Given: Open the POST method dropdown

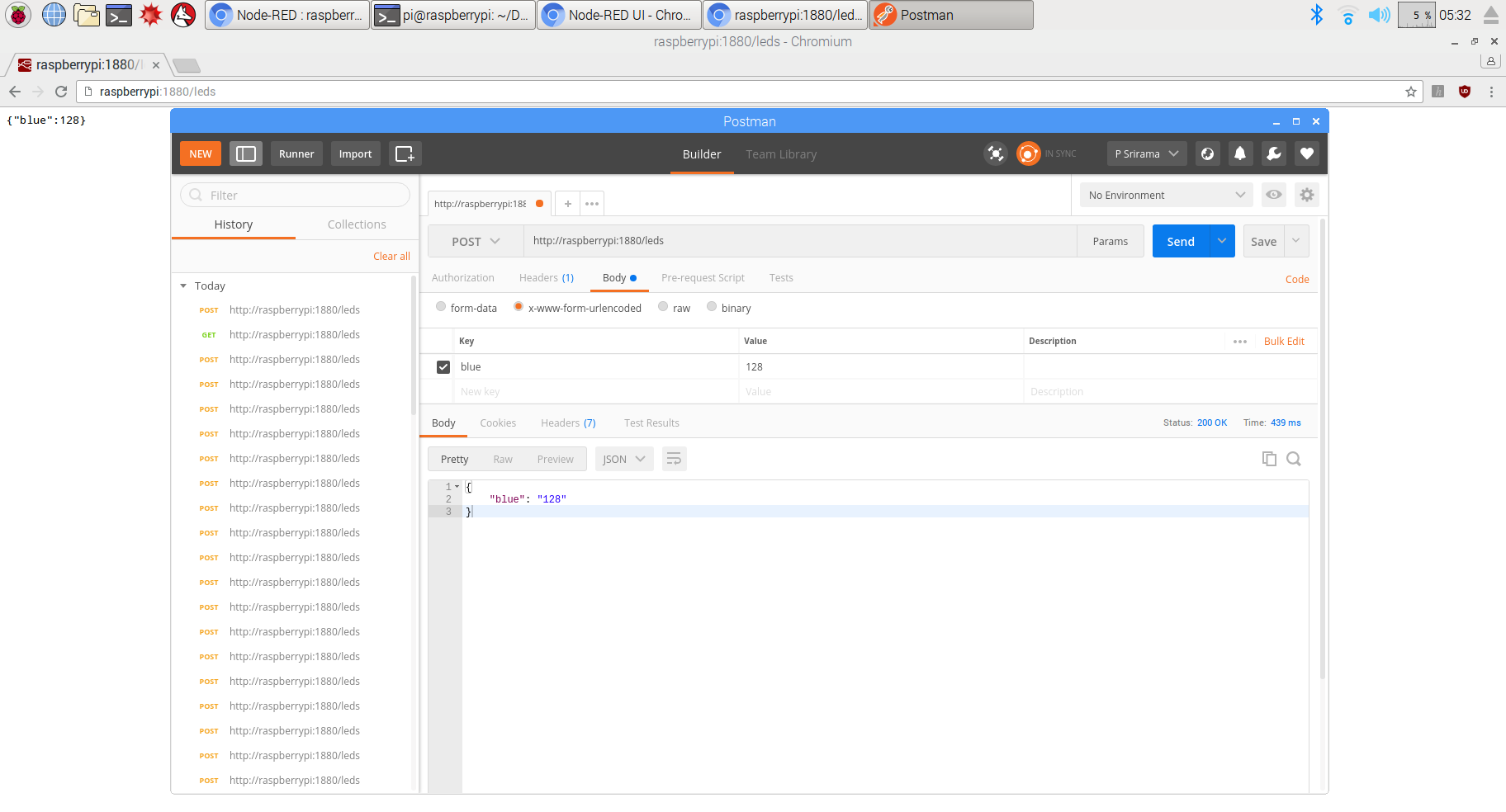Looking at the screenshot, I should (x=476, y=241).
